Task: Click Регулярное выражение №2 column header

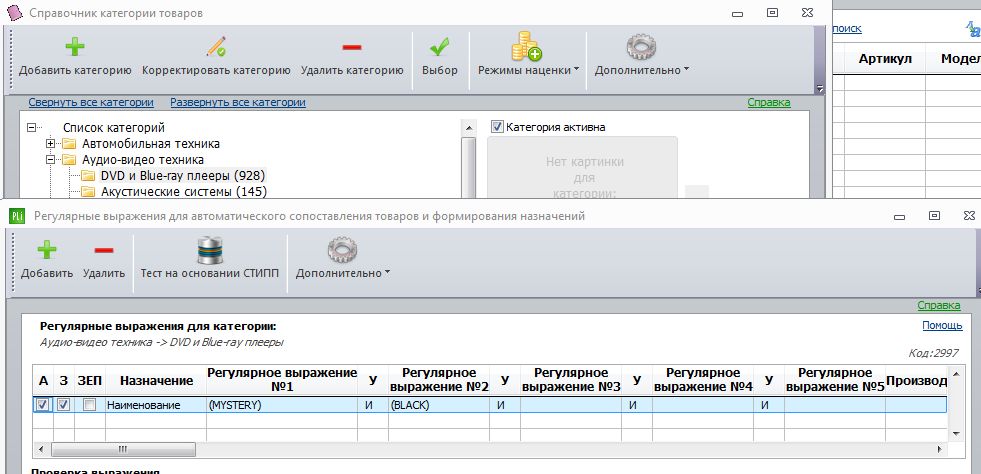Action: pyautogui.click(x=439, y=380)
